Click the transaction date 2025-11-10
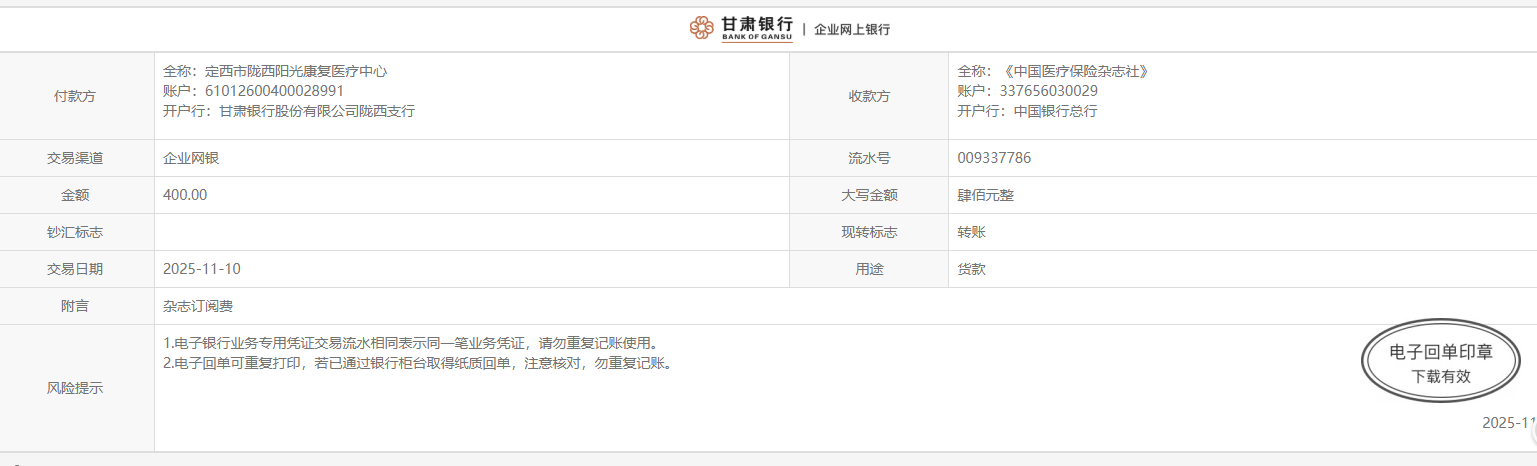The height and width of the screenshot is (466, 1537). [201, 269]
